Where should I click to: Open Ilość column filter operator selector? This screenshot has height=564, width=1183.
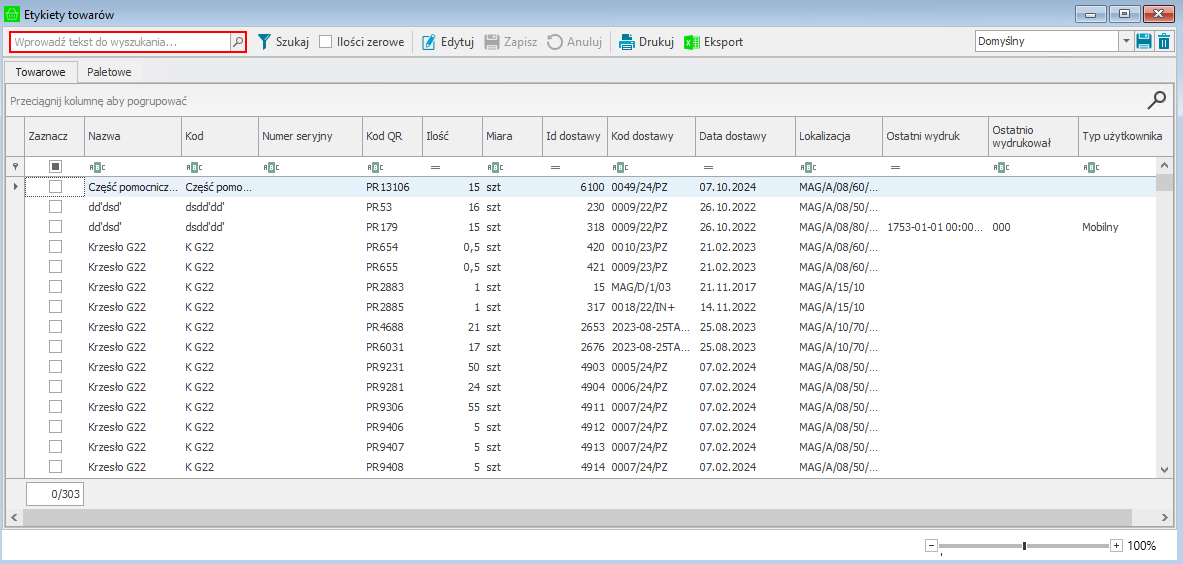(x=435, y=167)
